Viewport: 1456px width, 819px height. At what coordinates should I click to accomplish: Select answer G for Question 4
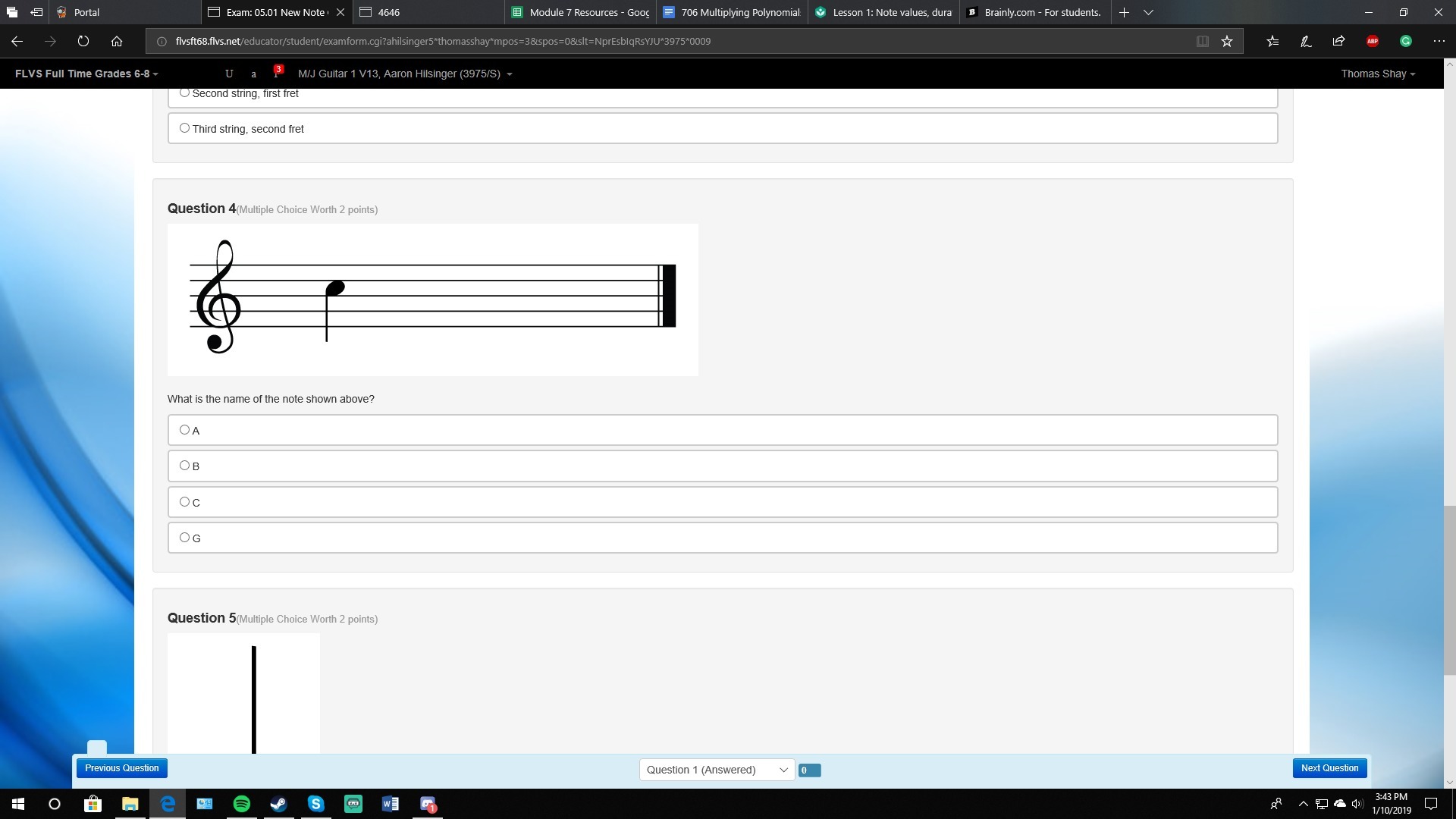184,538
